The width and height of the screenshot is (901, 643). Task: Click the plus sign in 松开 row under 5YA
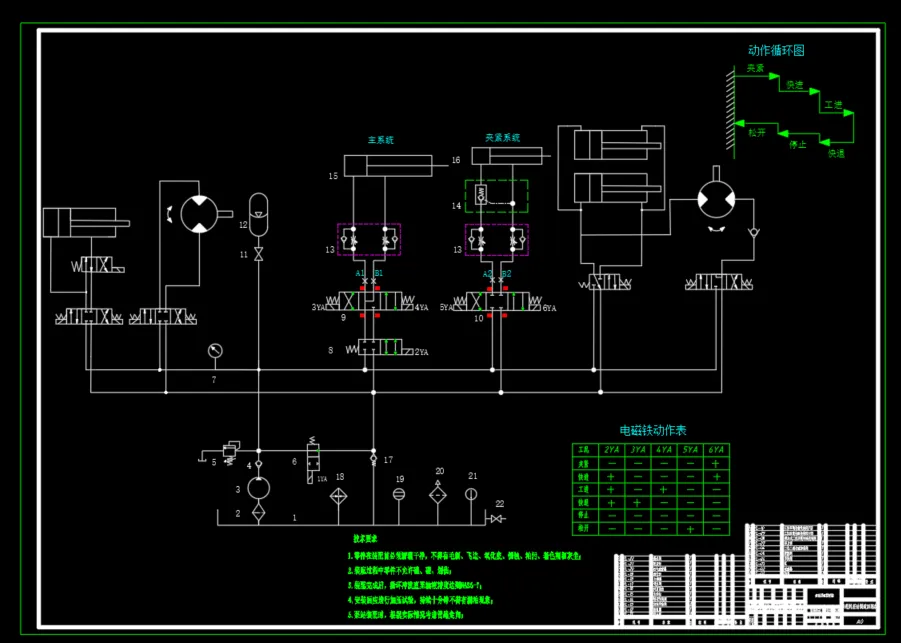point(690,529)
